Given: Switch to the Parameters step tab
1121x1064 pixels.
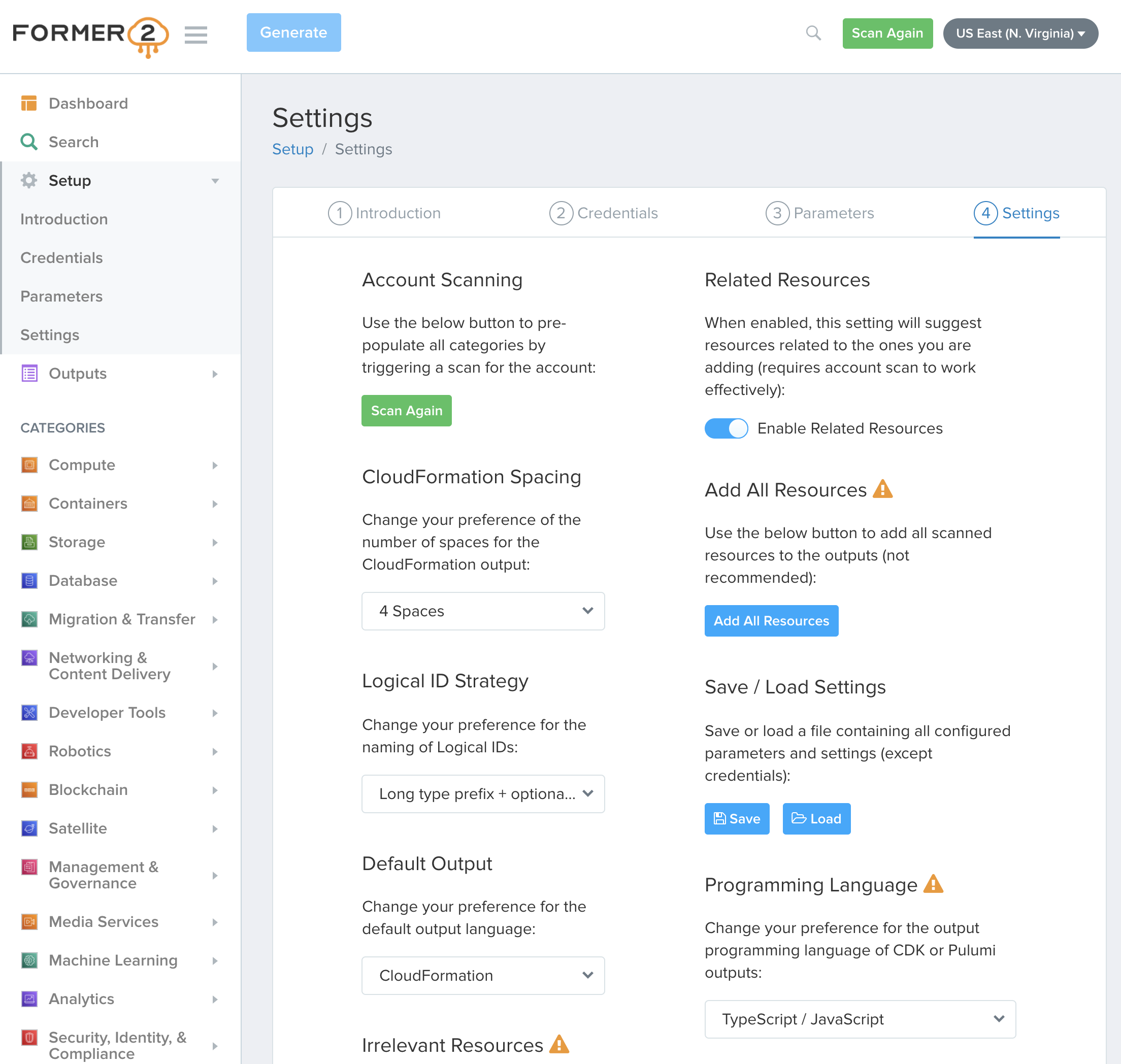Looking at the screenshot, I should (x=820, y=213).
